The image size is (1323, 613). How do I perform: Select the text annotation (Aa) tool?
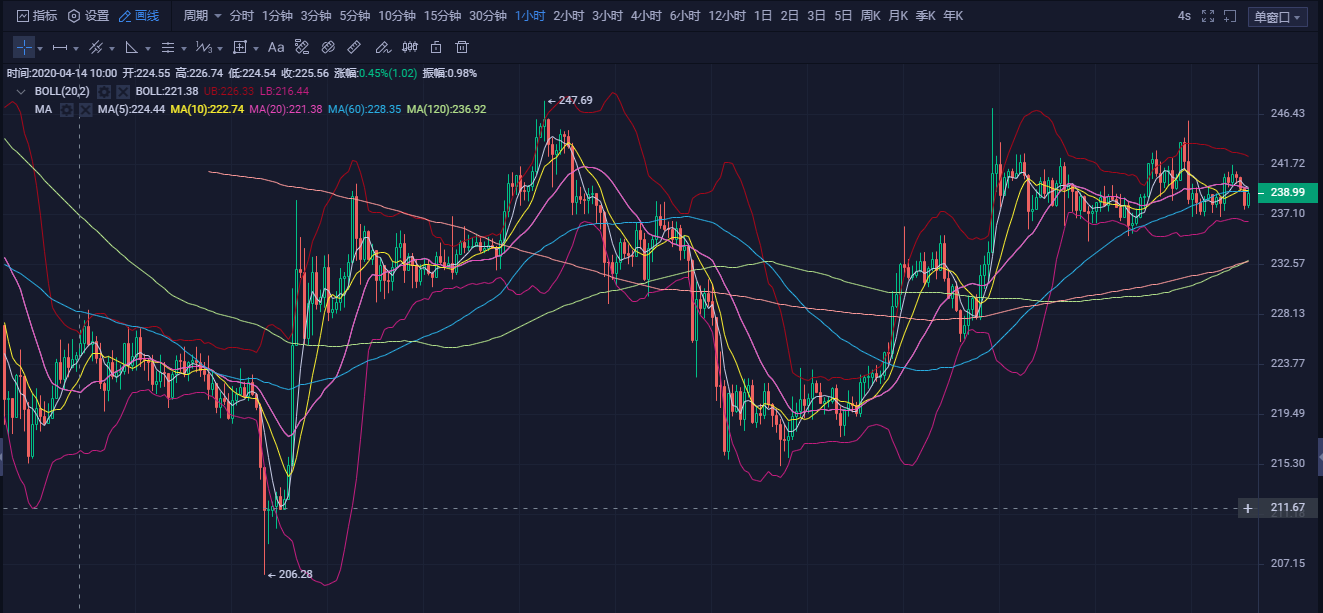[276, 47]
